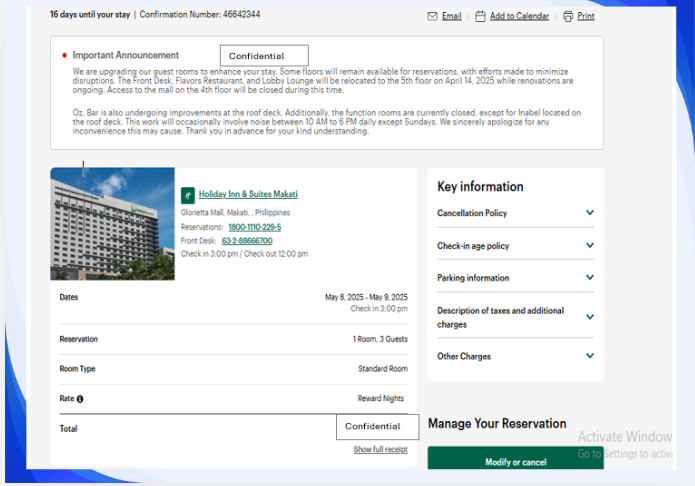Open the Email link

click(x=452, y=16)
